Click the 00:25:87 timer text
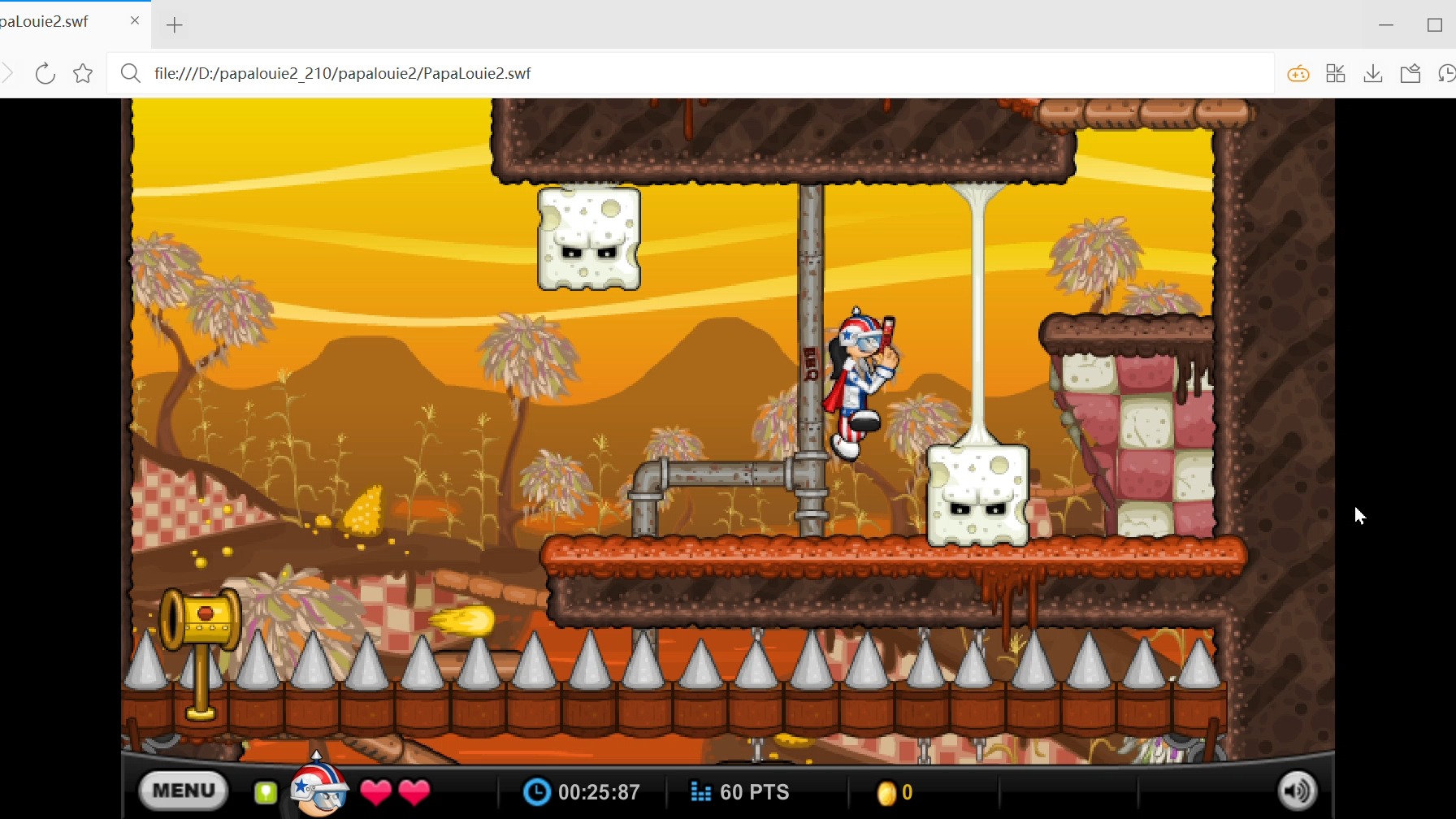This screenshot has height=819, width=1456. coord(599,792)
